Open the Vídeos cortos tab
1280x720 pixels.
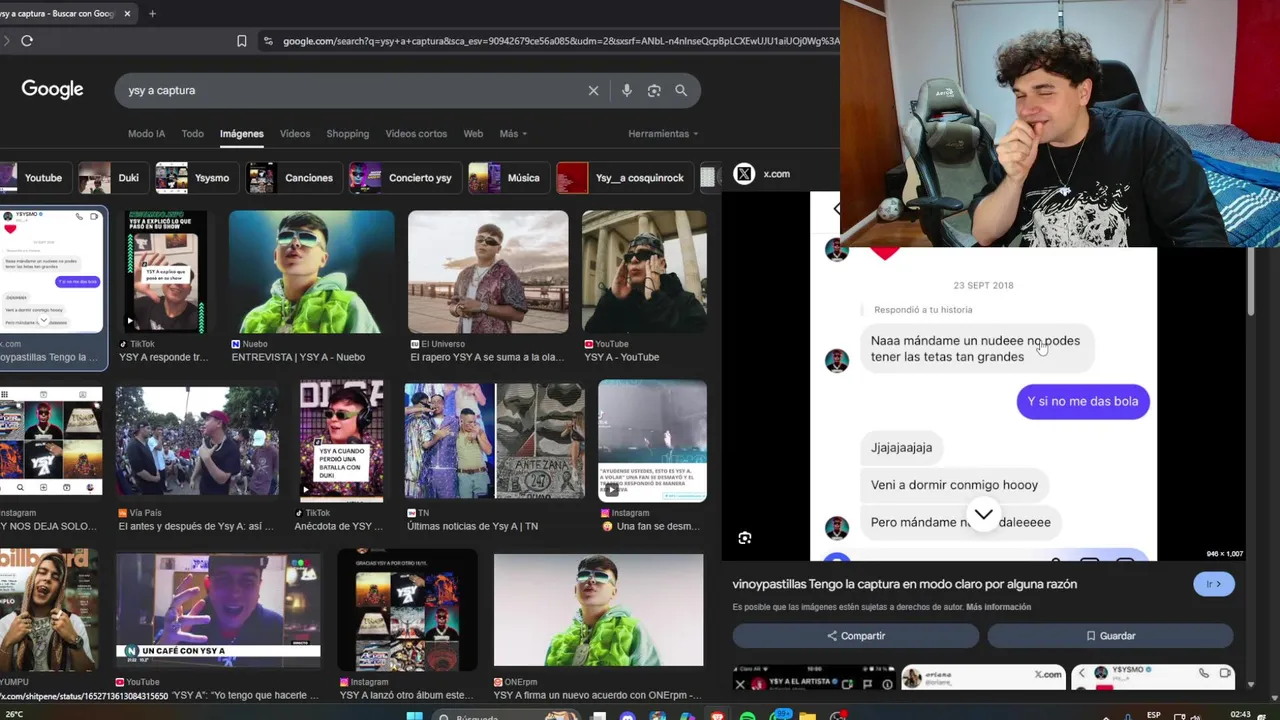(x=416, y=134)
